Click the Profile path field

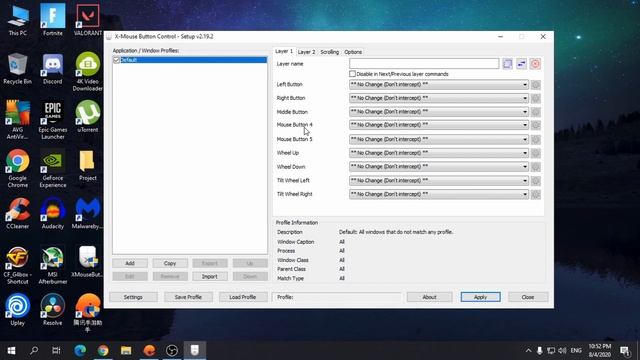[x=337, y=297]
